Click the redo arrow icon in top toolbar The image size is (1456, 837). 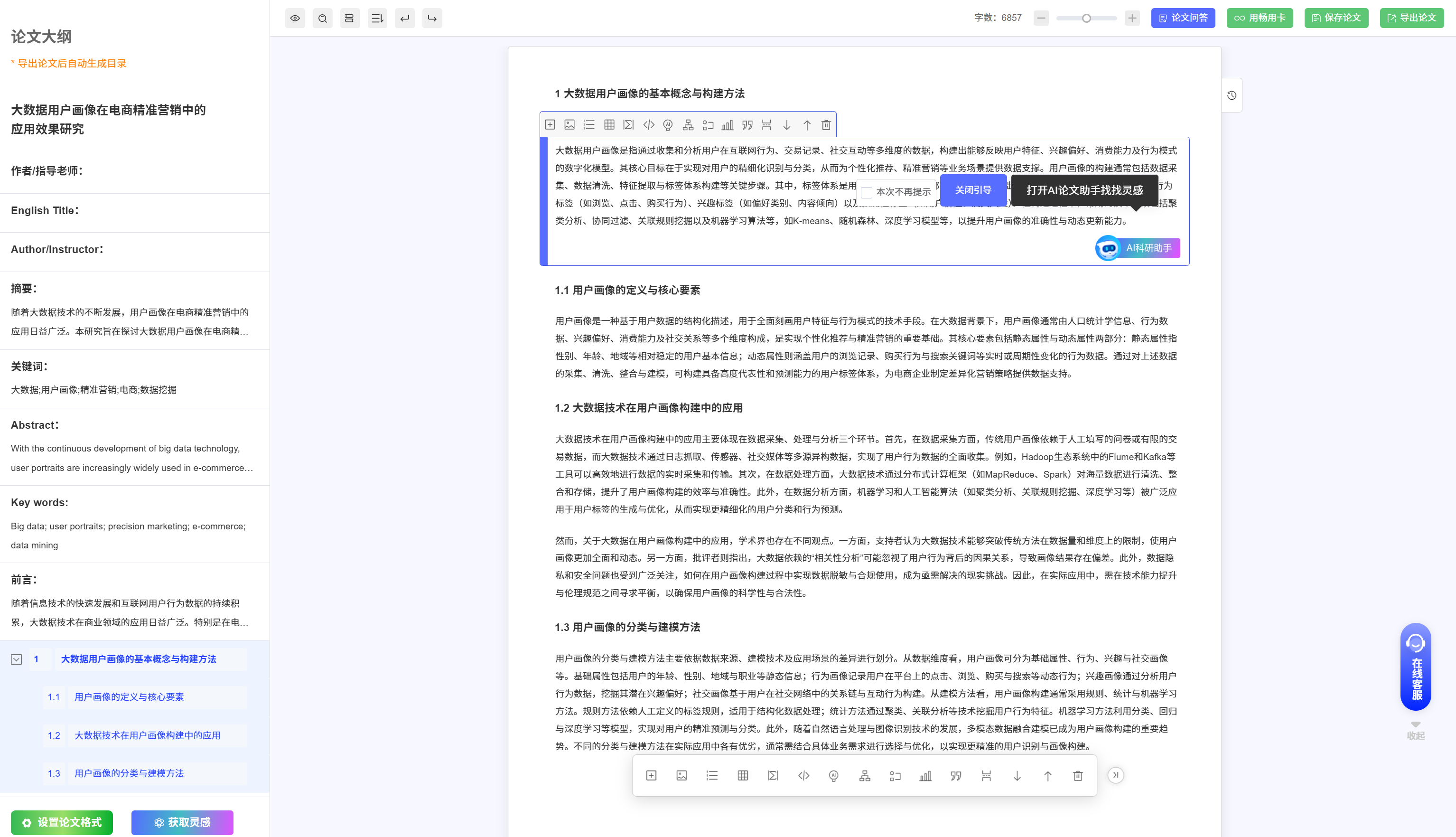(432, 19)
